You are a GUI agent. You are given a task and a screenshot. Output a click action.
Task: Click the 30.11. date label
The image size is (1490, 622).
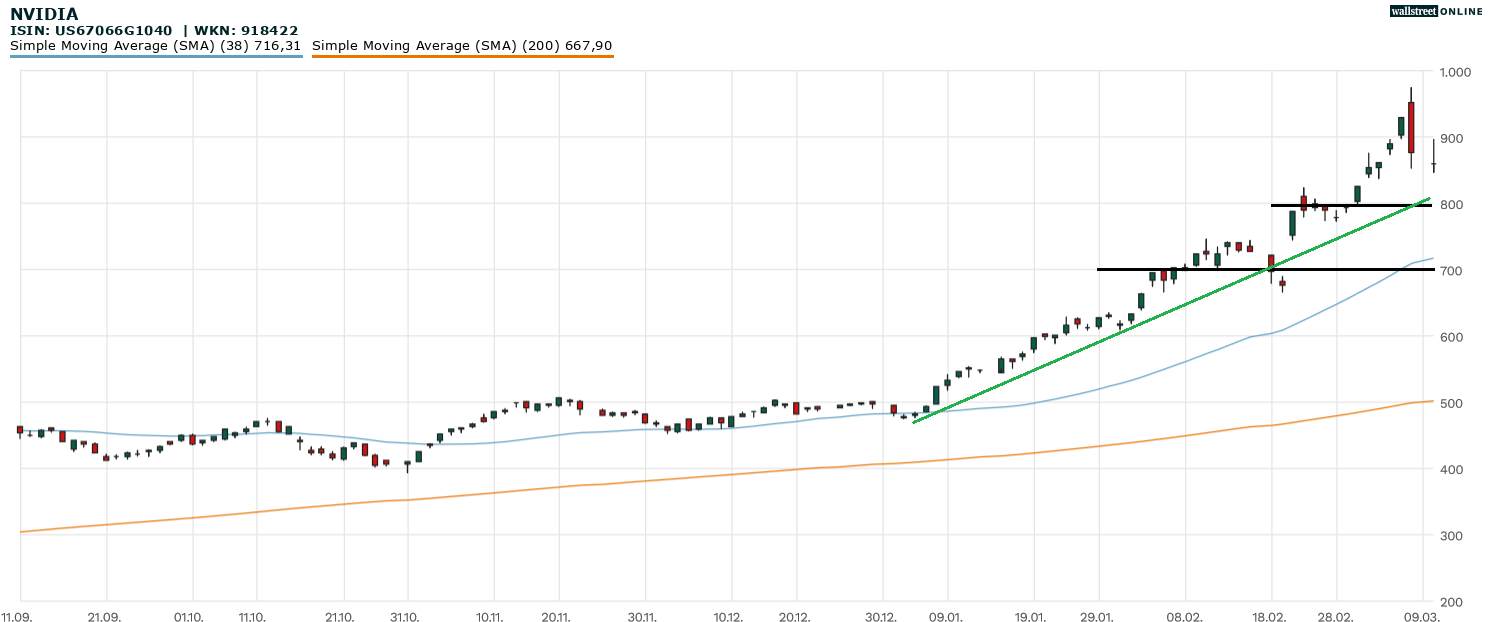[644, 617]
